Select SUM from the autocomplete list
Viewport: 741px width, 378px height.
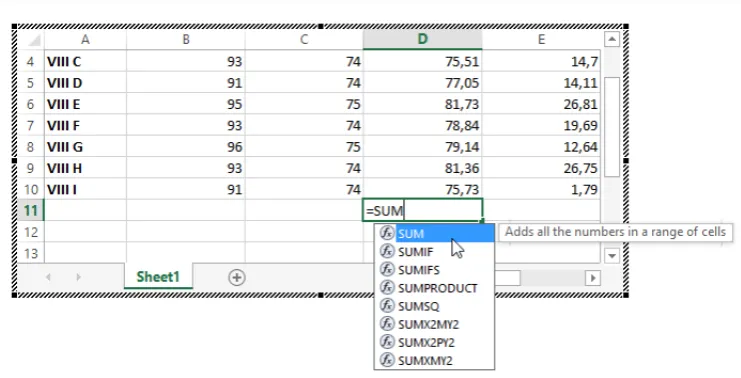coord(434,233)
